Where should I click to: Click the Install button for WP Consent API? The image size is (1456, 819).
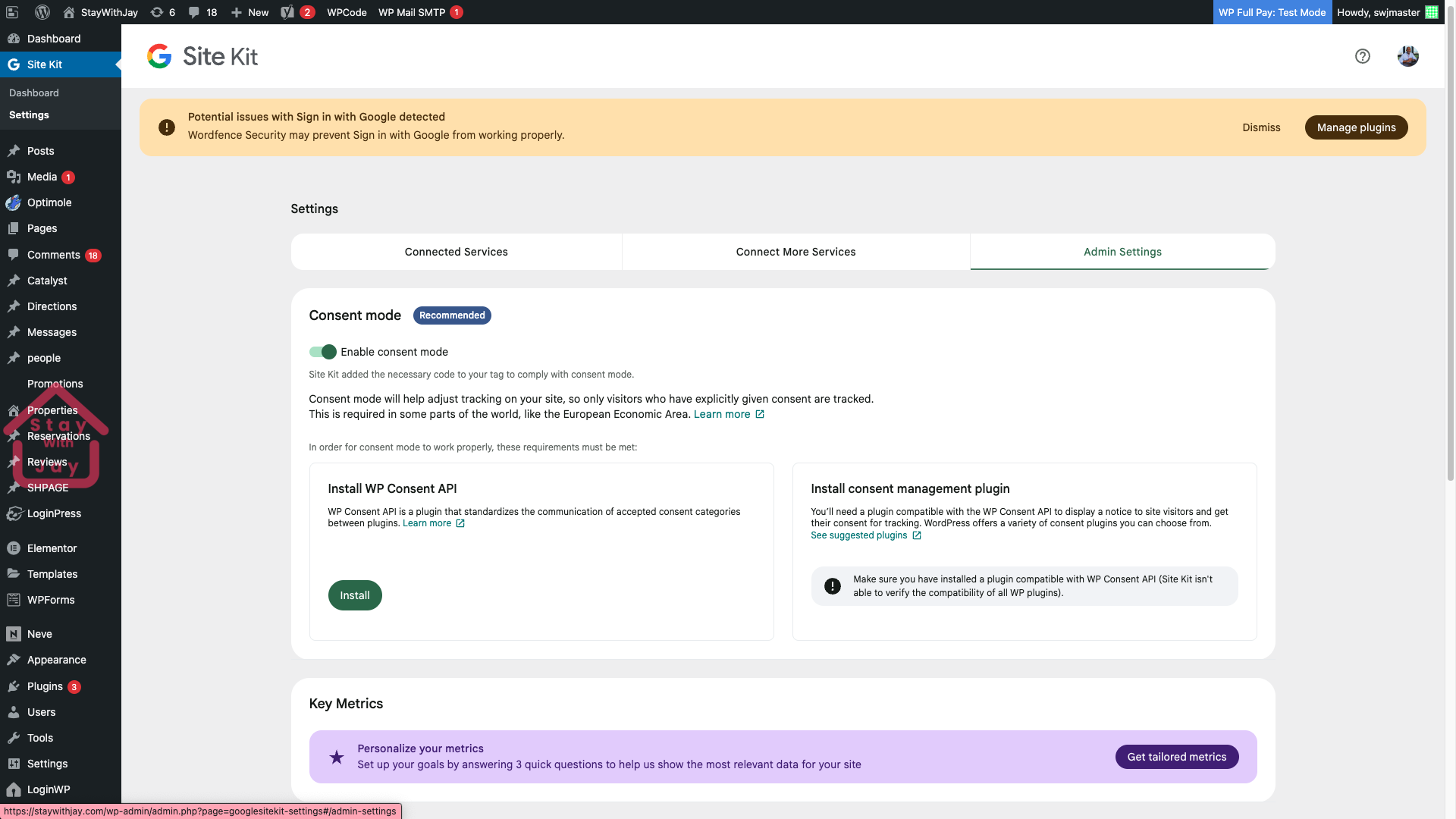[354, 595]
